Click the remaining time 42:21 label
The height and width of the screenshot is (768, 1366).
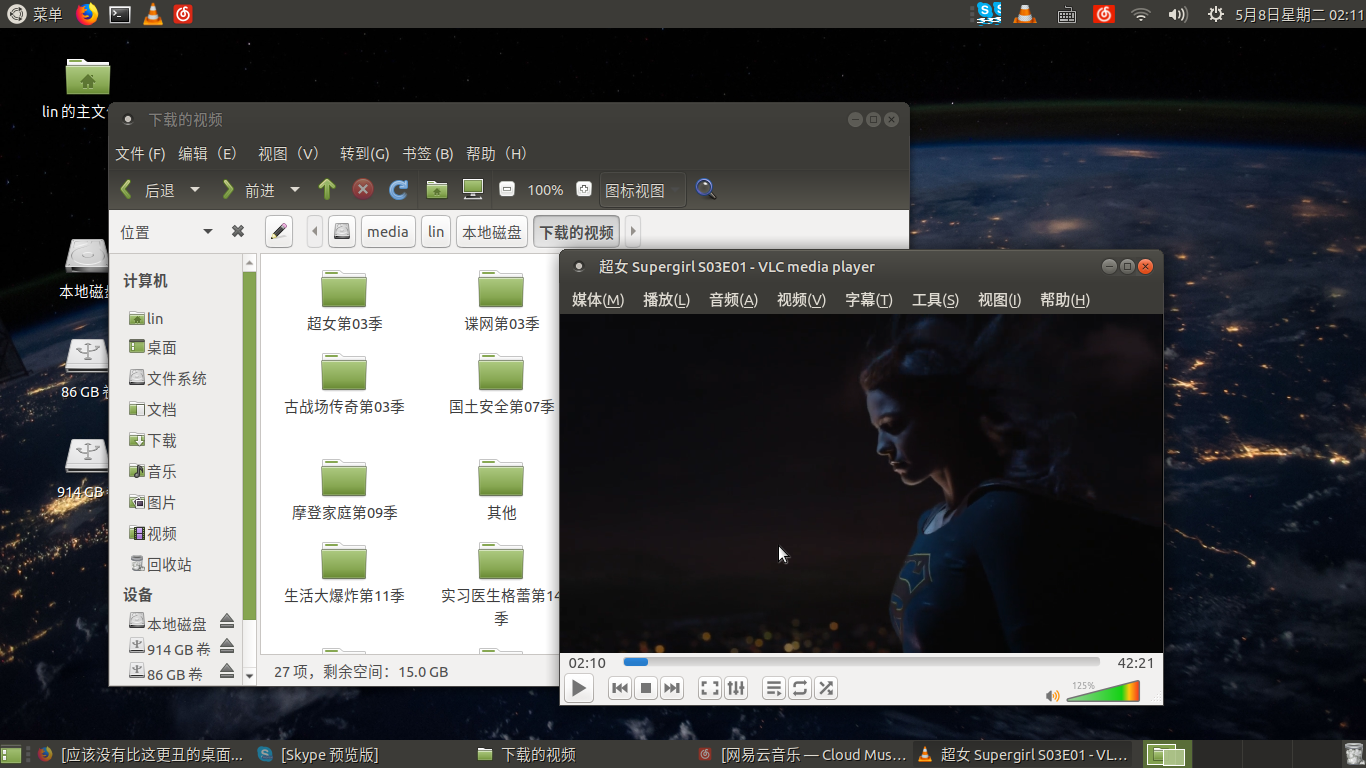[1136, 662]
